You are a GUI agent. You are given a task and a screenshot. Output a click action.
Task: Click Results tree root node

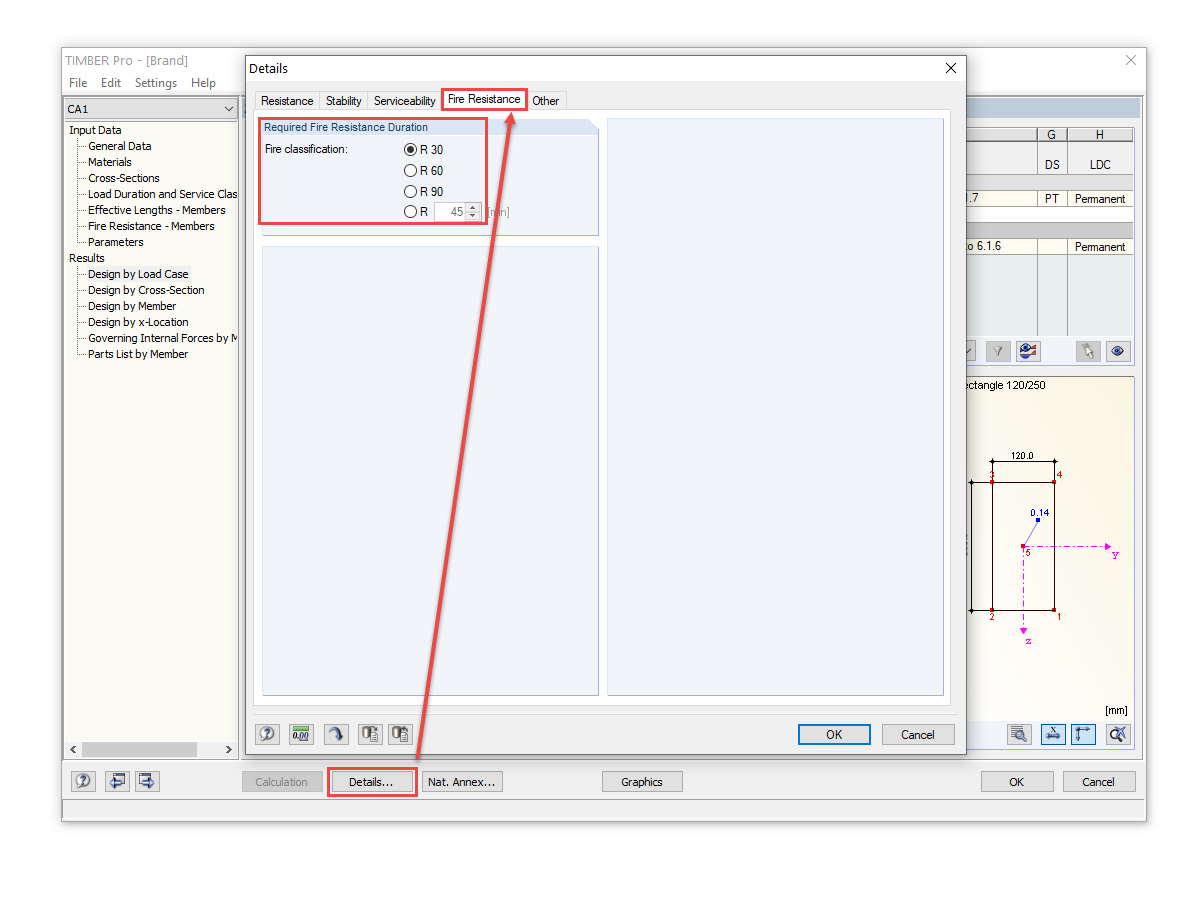87,258
